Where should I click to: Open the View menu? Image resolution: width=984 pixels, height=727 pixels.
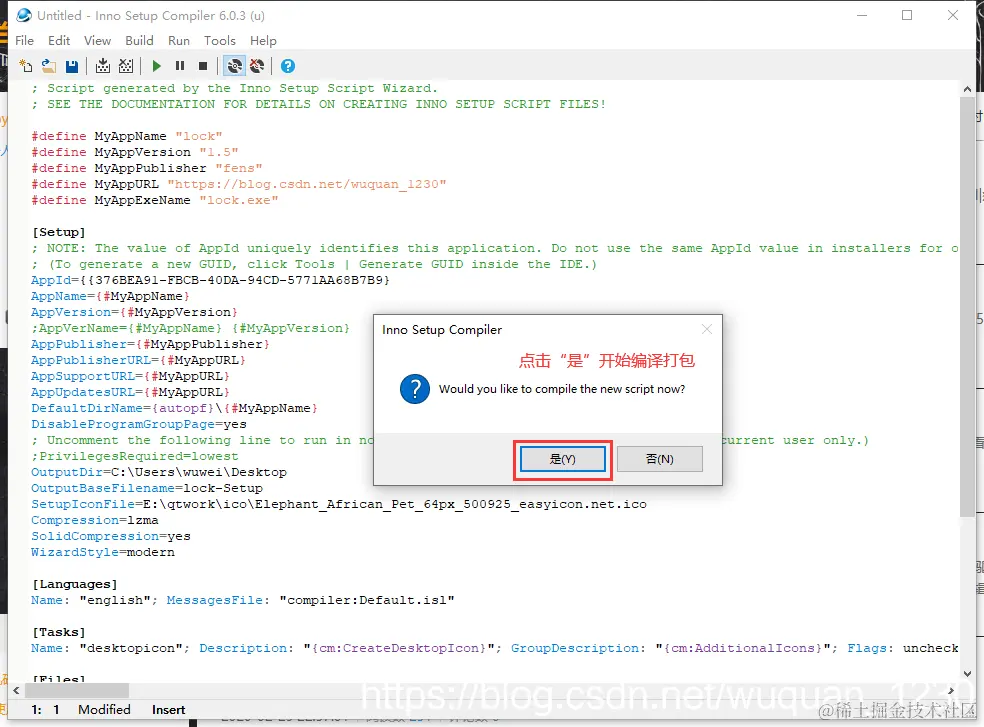click(x=98, y=41)
